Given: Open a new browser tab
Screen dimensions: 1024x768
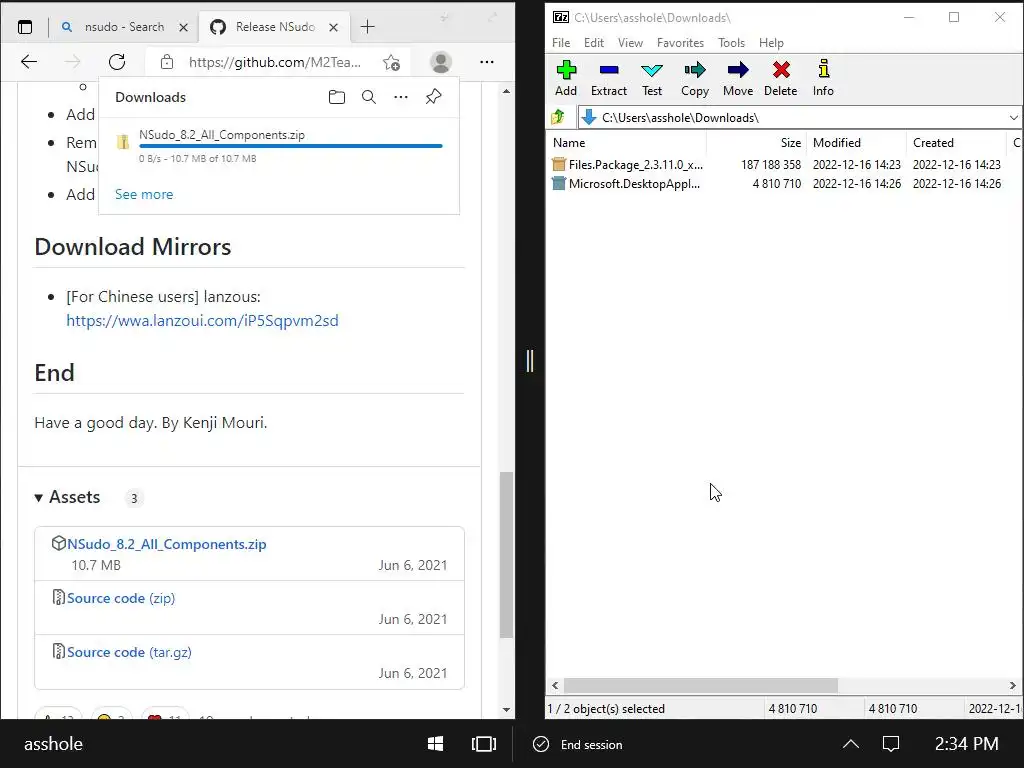Looking at the screenshot, I should (368, 27).
